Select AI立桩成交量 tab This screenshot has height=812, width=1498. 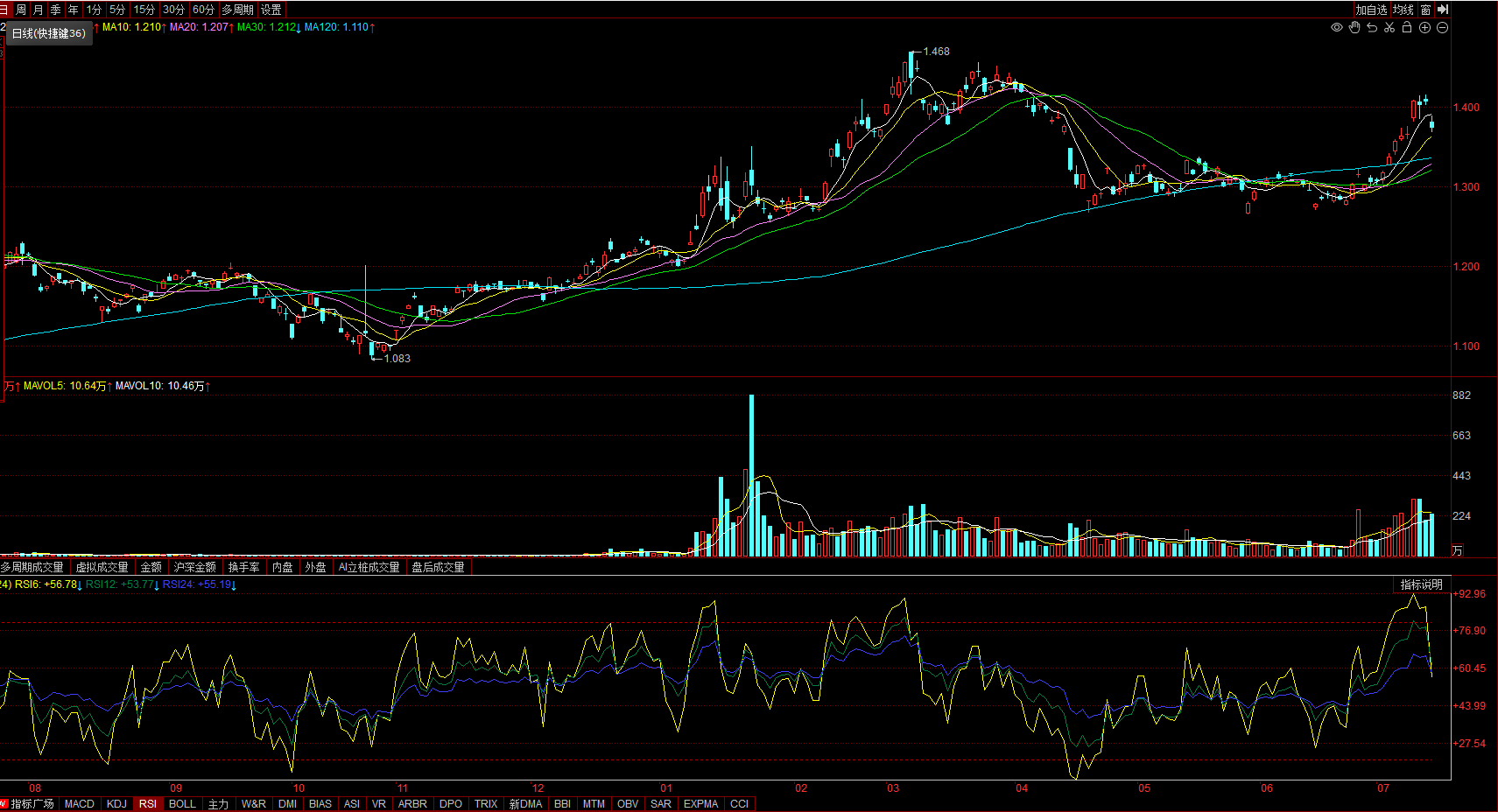[x=369, y=567]
